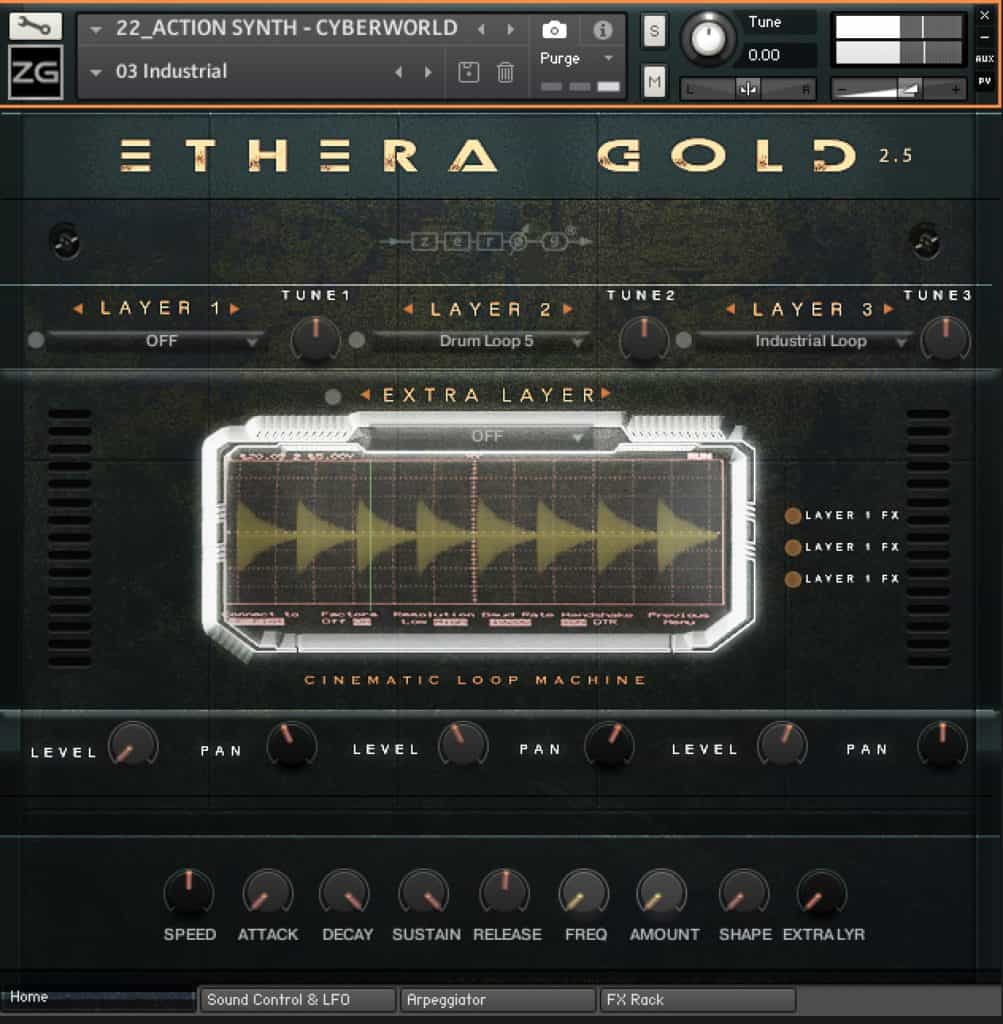1003x1024 pixels.
Task: Open the instrument info icon
Action: tap(602, 29)
